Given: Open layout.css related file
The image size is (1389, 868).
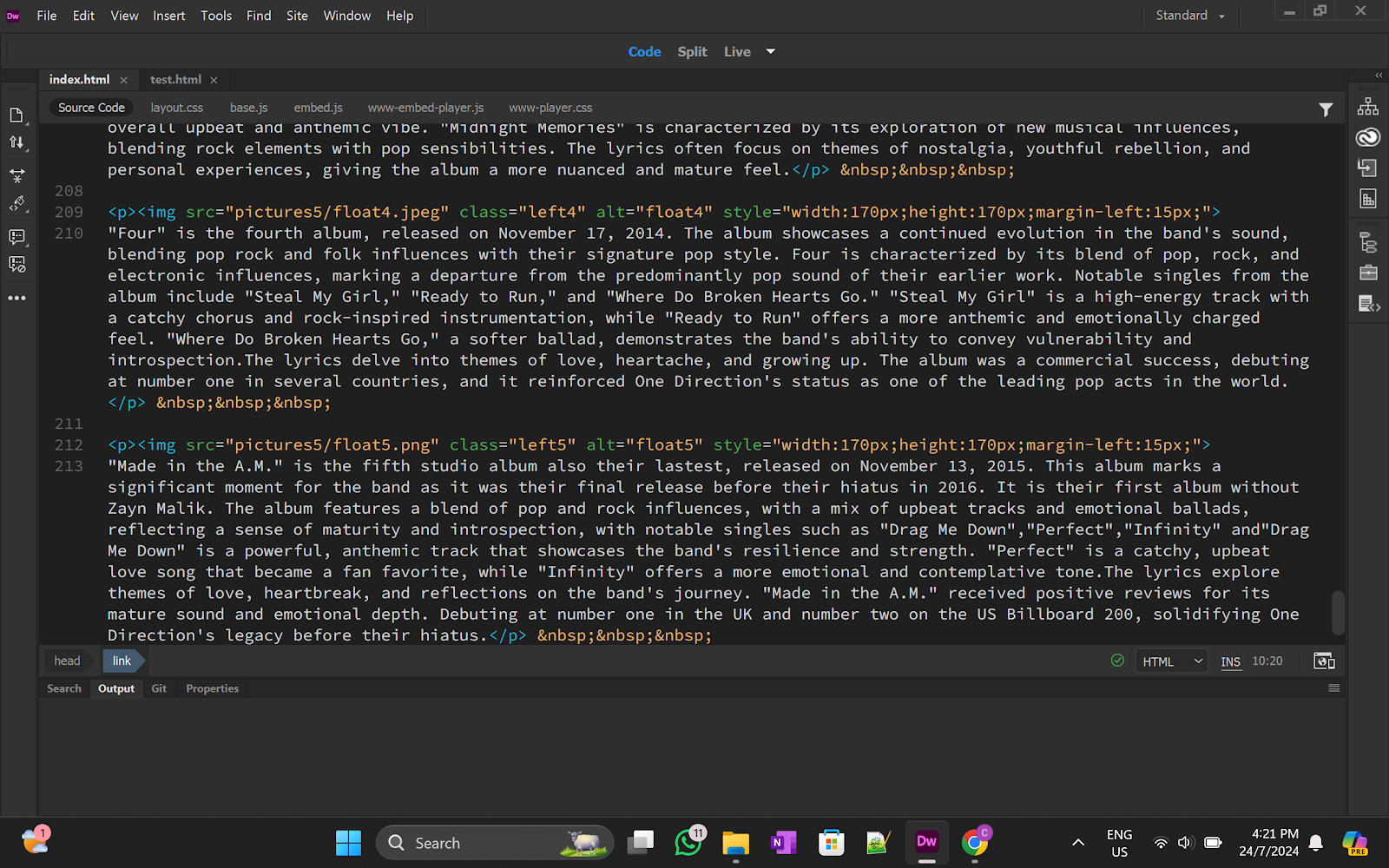Looking at the screenshot, I should click(x=176, y=108).
